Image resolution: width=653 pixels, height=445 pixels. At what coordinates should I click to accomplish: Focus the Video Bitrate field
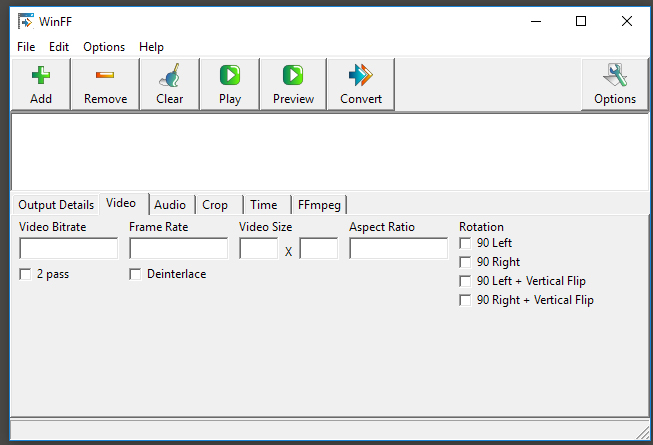point(69,249)
